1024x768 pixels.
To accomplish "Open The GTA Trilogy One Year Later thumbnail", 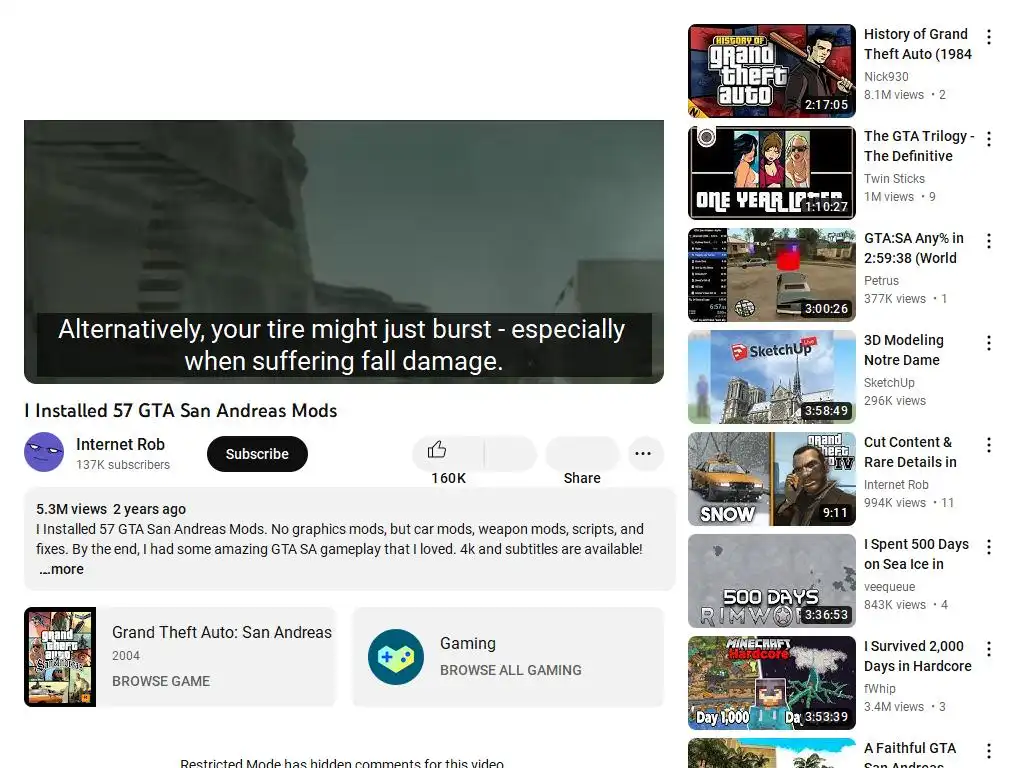I will click(x=772, y=173).
